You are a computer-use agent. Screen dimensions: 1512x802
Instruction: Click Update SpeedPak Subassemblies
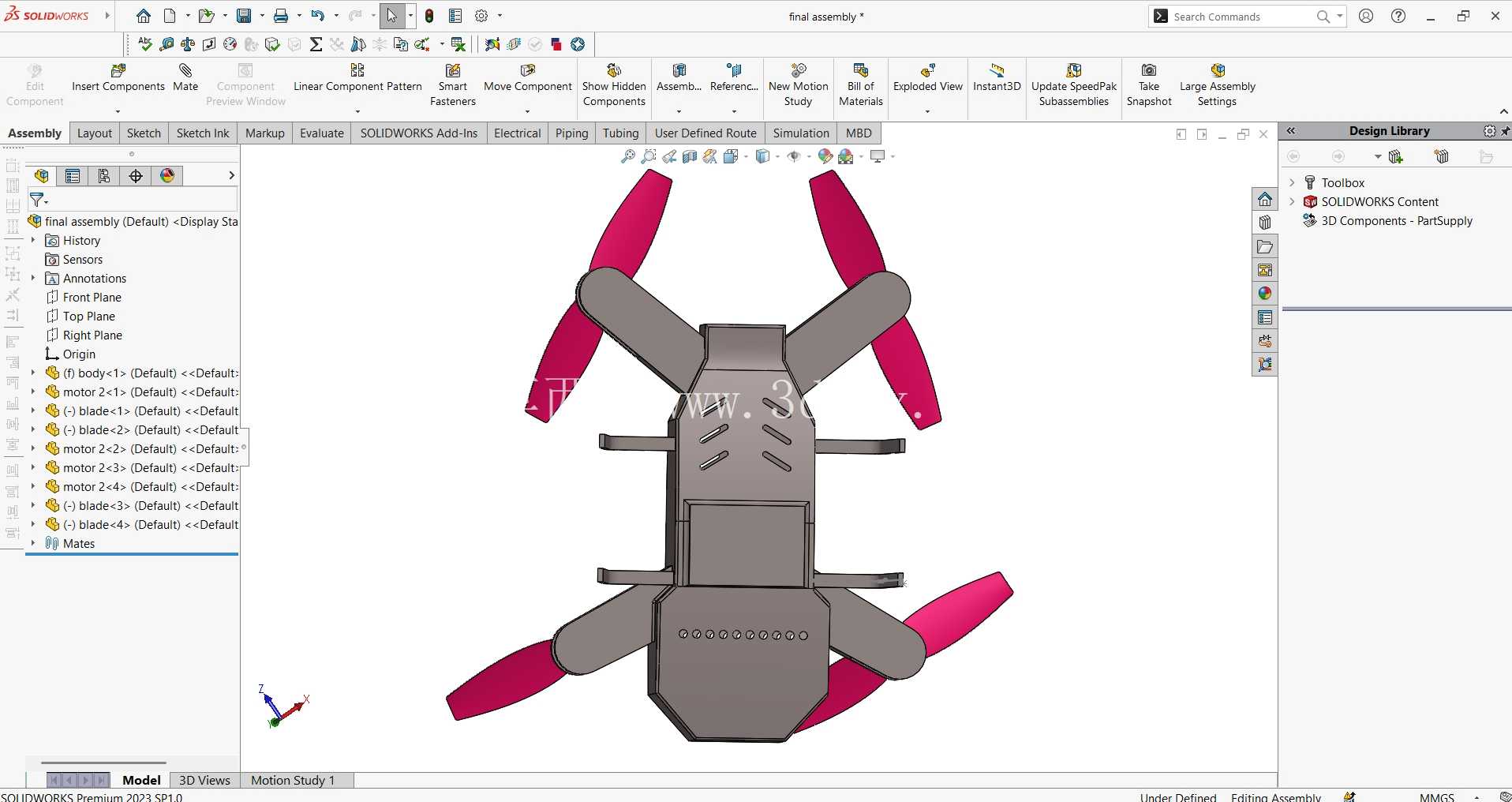tap(1074, 85)
